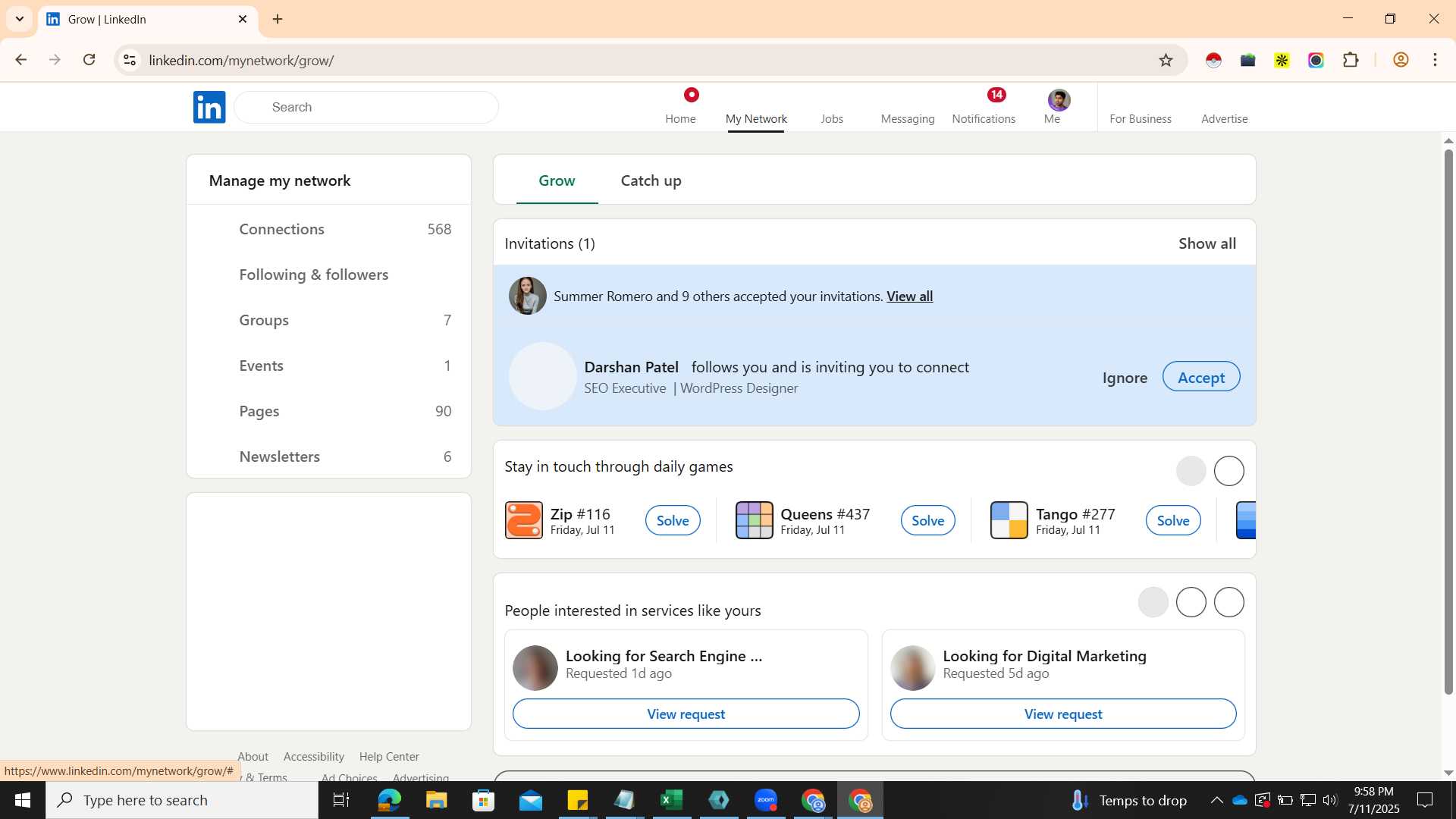The image size is (1456, 819).
Task: Switch to the Grow tab
Action: [x=557, y=180]
